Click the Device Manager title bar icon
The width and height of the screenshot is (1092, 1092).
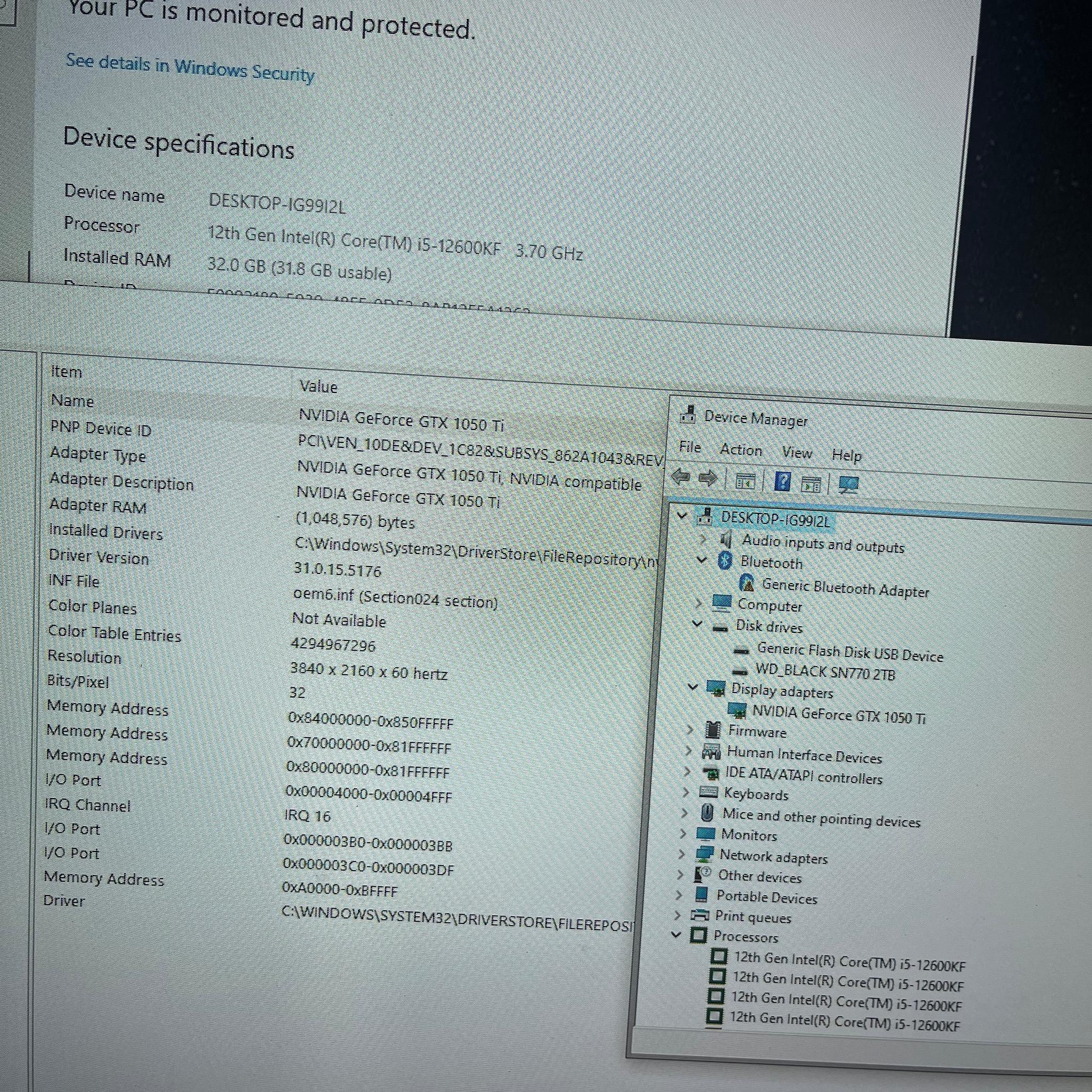click(688, 414)
